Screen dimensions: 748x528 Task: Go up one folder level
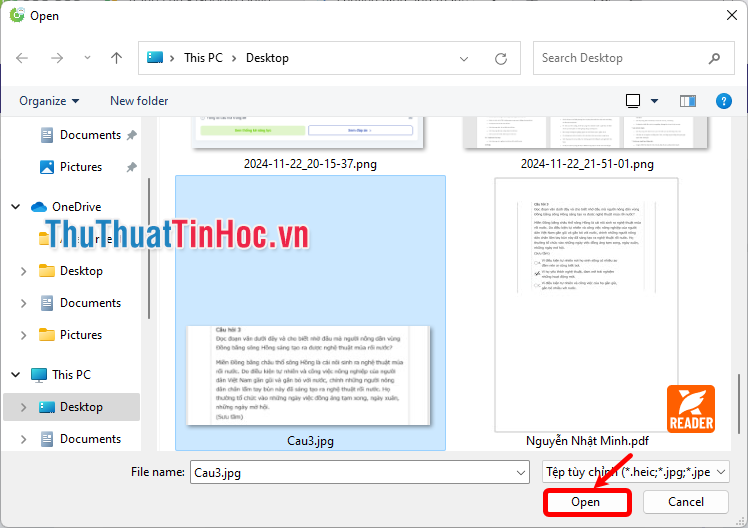pyautogui.click(x=116, y=58)
